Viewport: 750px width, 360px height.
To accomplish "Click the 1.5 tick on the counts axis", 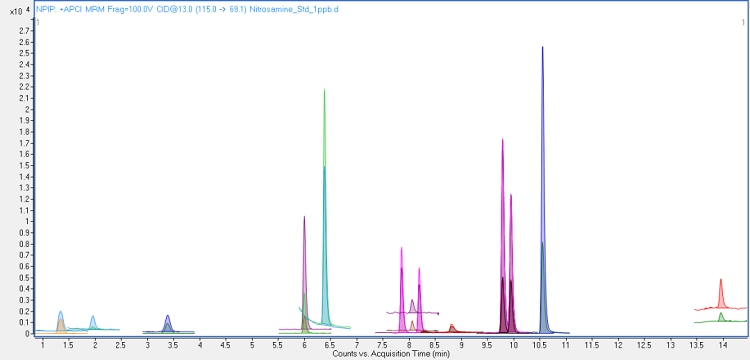I will pos(25,165).
